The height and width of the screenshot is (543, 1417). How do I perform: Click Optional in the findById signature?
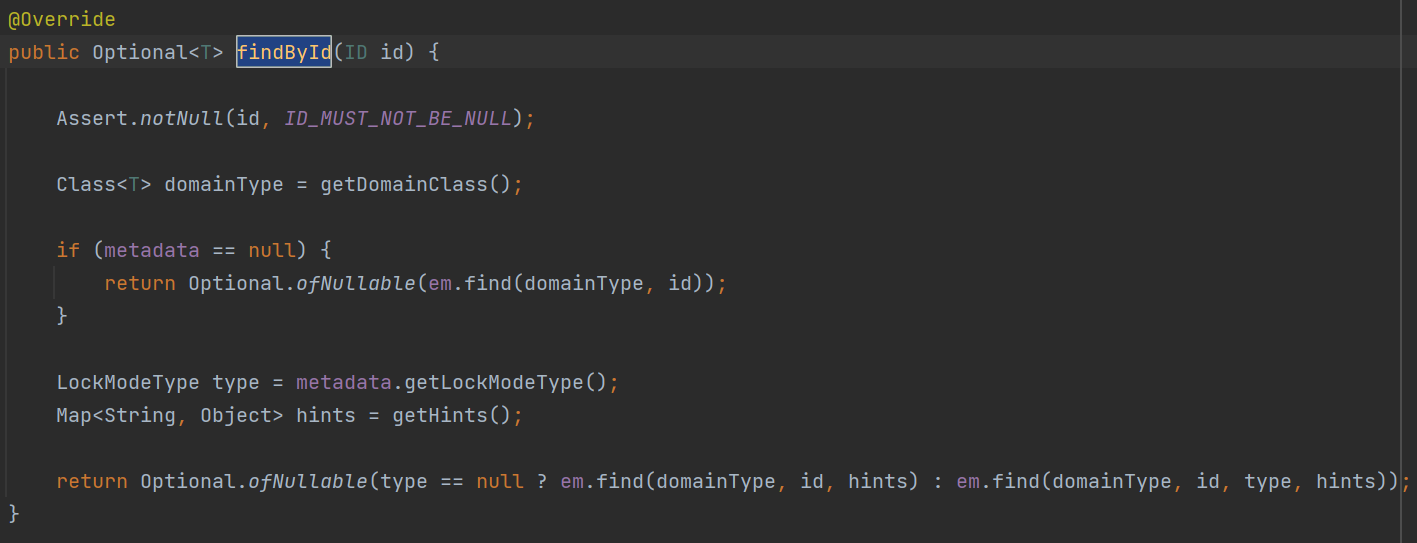(140, 52)
